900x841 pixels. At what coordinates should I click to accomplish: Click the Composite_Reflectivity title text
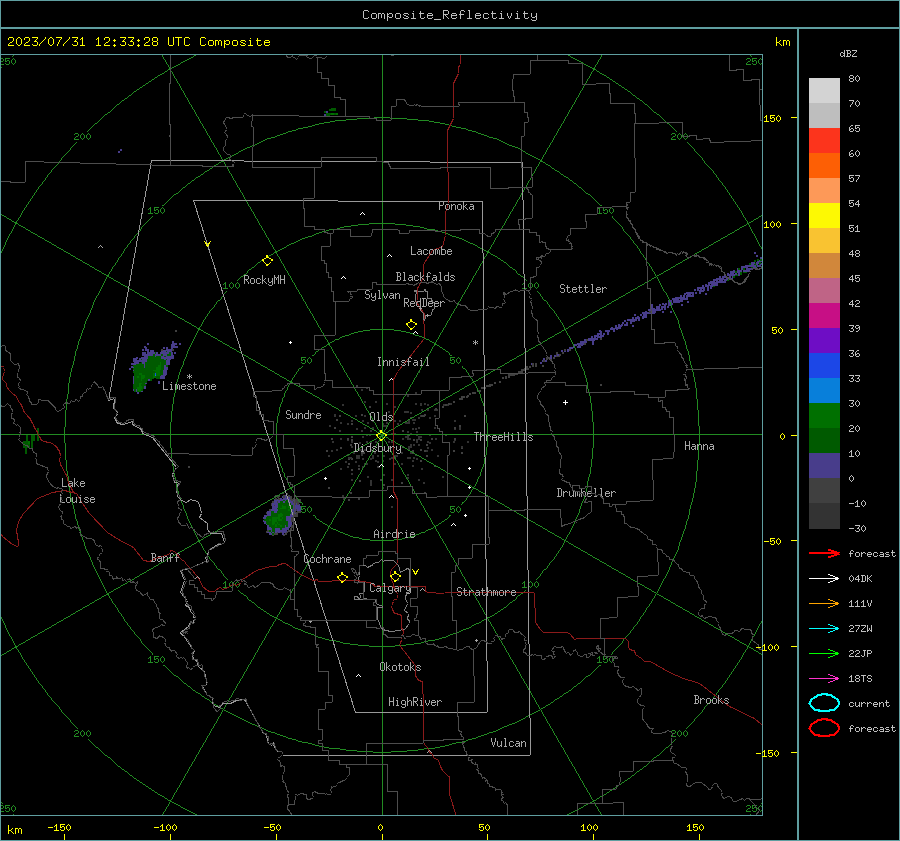coord(449,15)
